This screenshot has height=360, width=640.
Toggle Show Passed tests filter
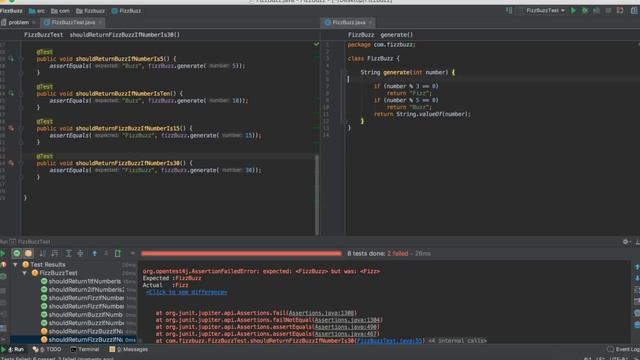click(17, 253)
